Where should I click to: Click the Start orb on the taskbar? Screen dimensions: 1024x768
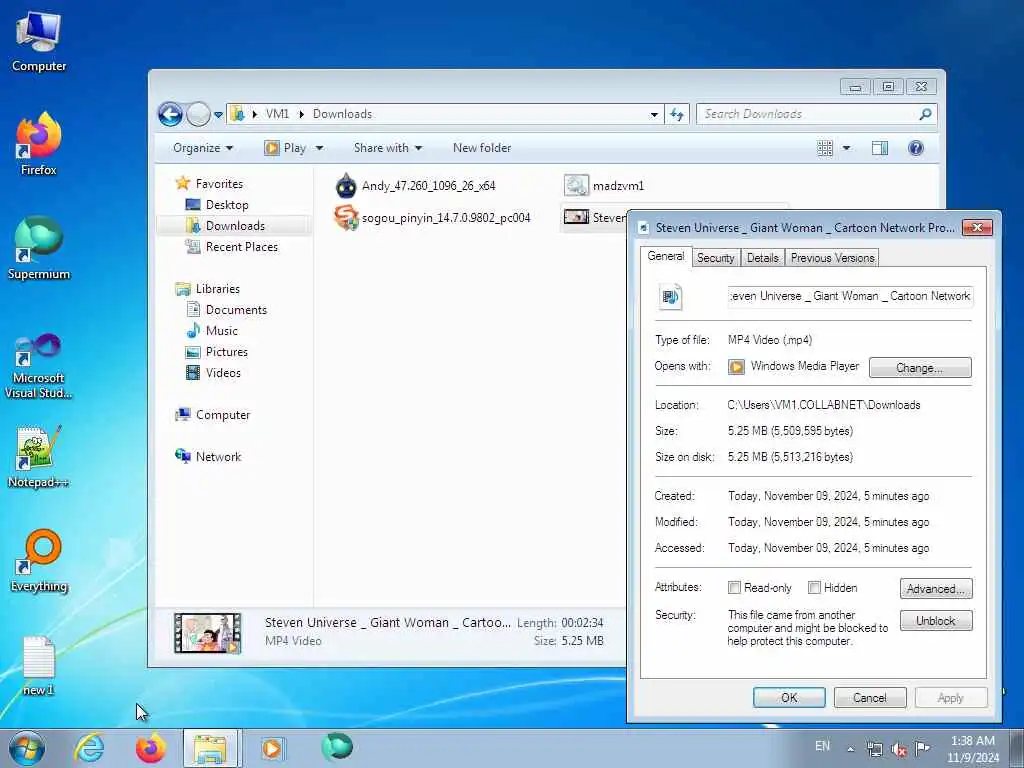27,748
